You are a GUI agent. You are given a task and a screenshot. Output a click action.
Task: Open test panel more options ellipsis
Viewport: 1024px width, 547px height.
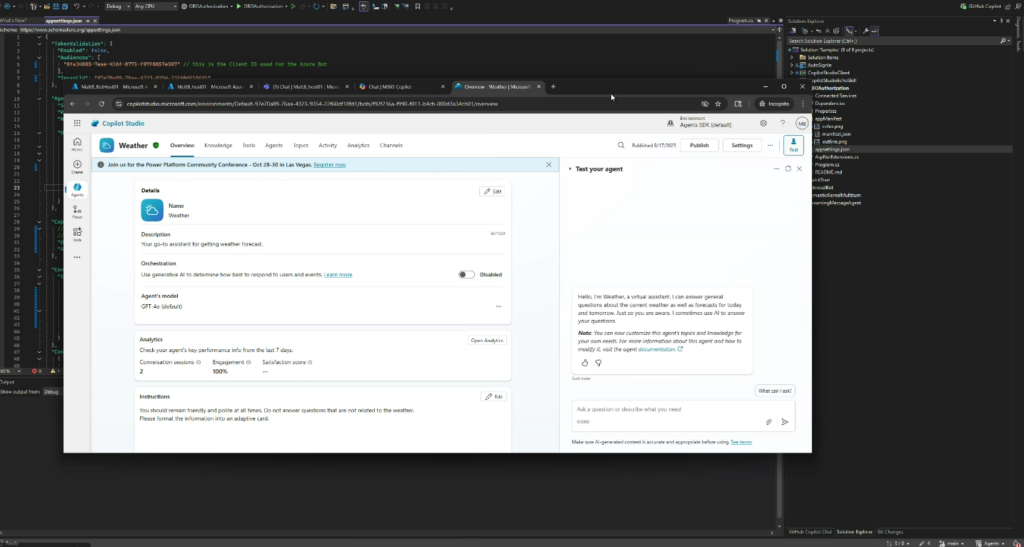tap(776, 168)
